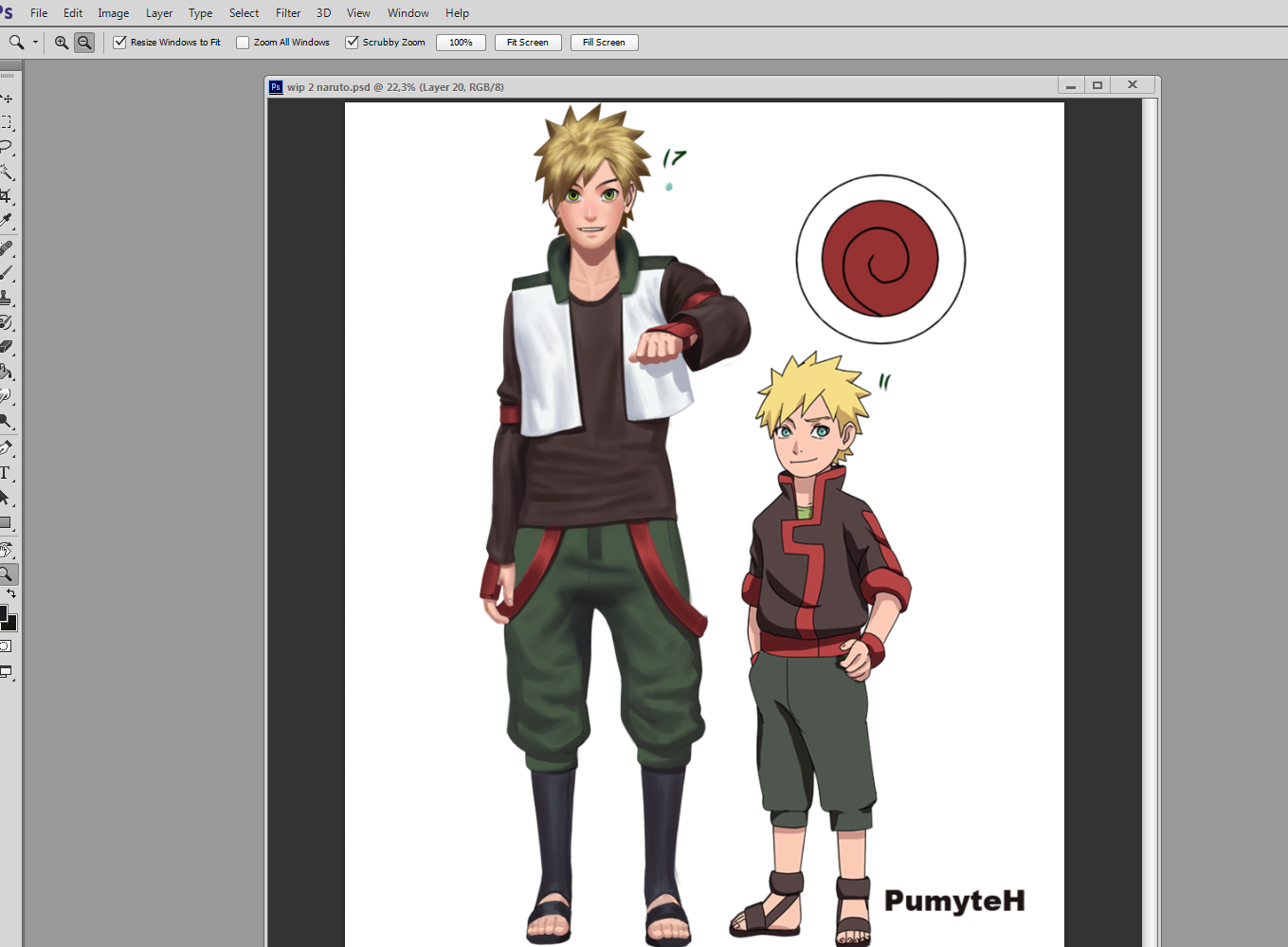1288x947 pixels.
Task: Set the foreground color swatch
Action: (x=3, y=612)
